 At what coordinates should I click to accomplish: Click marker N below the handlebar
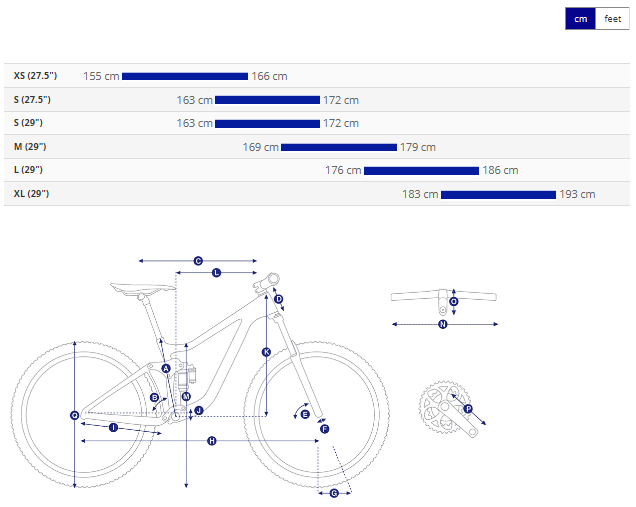click(x=443, y=324)
